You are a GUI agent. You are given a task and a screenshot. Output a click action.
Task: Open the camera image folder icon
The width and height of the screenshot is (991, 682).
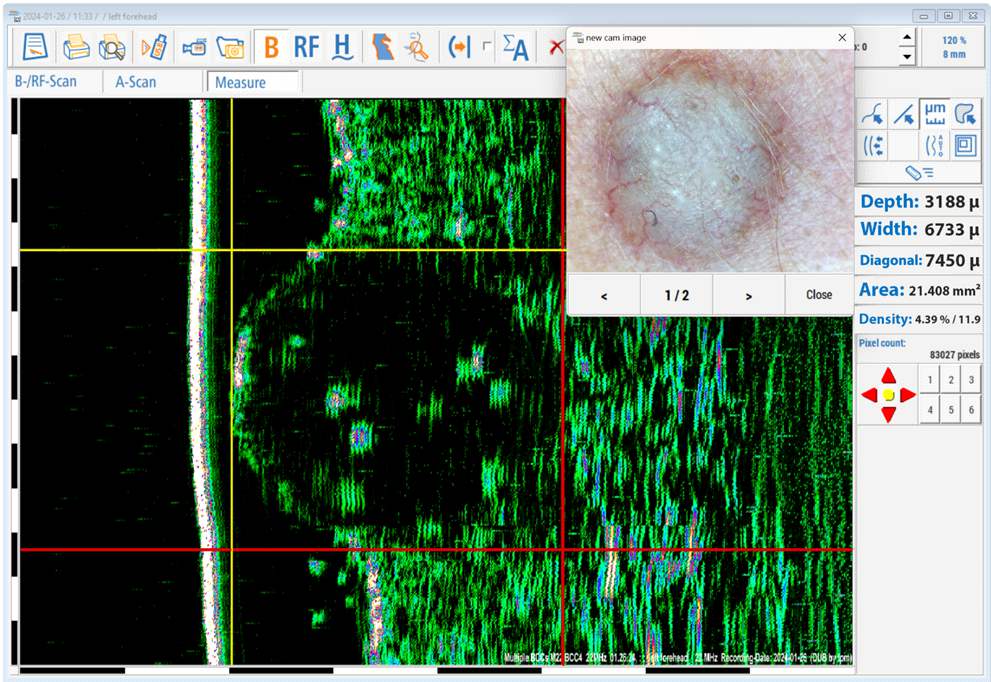230,47
